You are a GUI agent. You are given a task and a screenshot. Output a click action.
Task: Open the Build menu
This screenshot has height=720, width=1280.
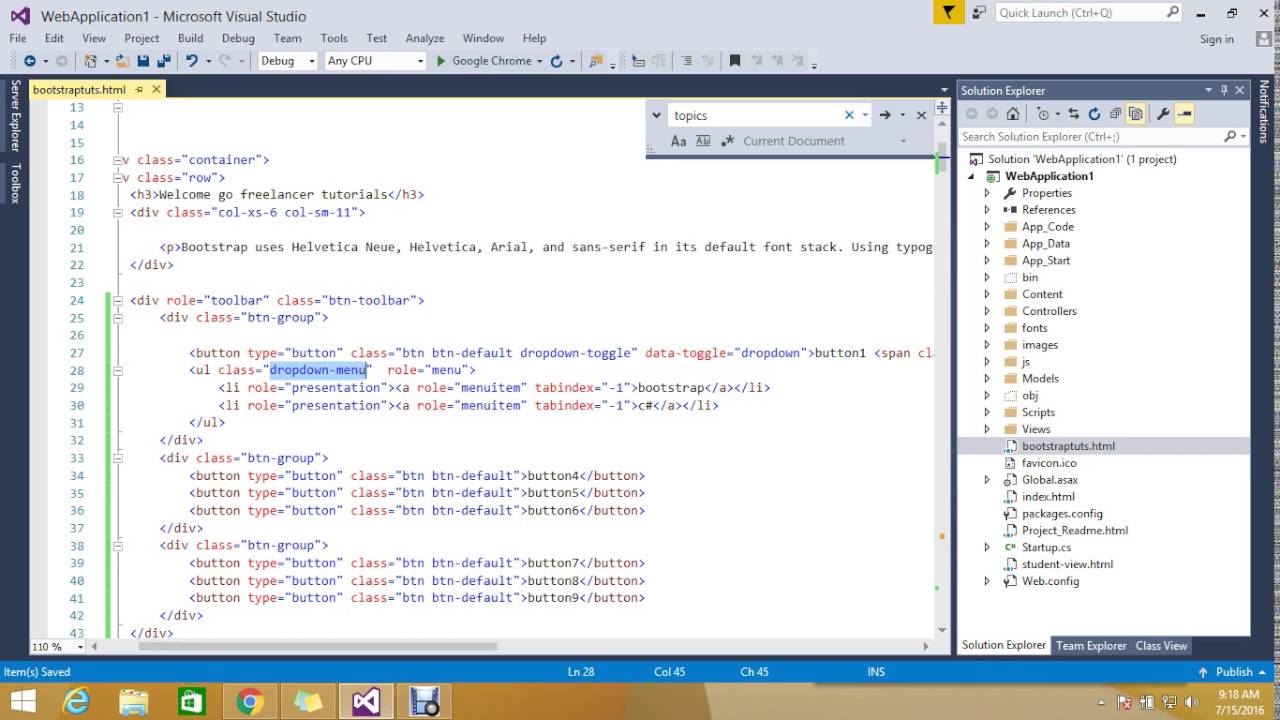pos(190,38)
